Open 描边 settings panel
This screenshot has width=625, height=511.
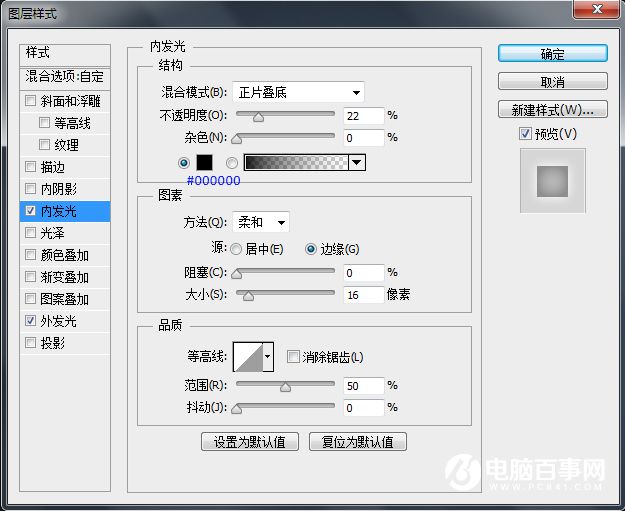pyautogui.click(x=53, y=167)
